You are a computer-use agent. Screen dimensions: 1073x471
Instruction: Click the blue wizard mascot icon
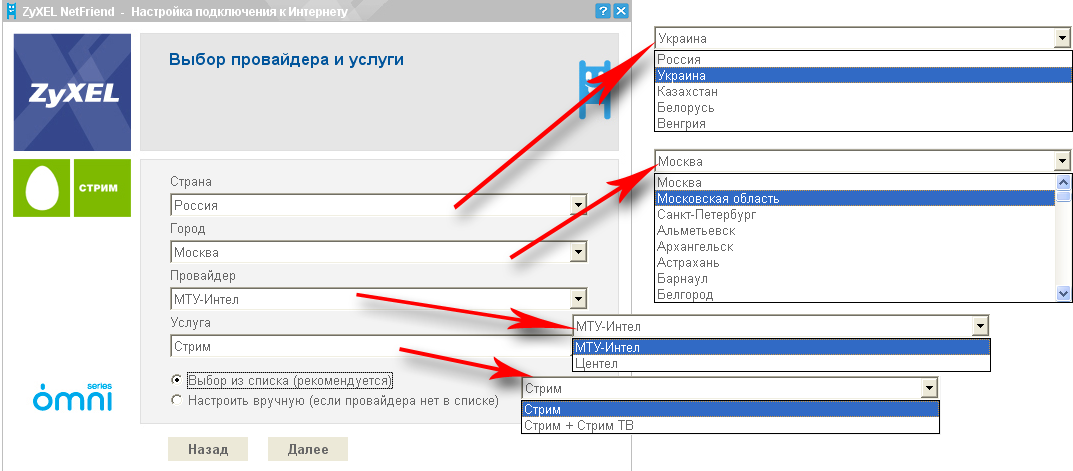click(594, 89)
